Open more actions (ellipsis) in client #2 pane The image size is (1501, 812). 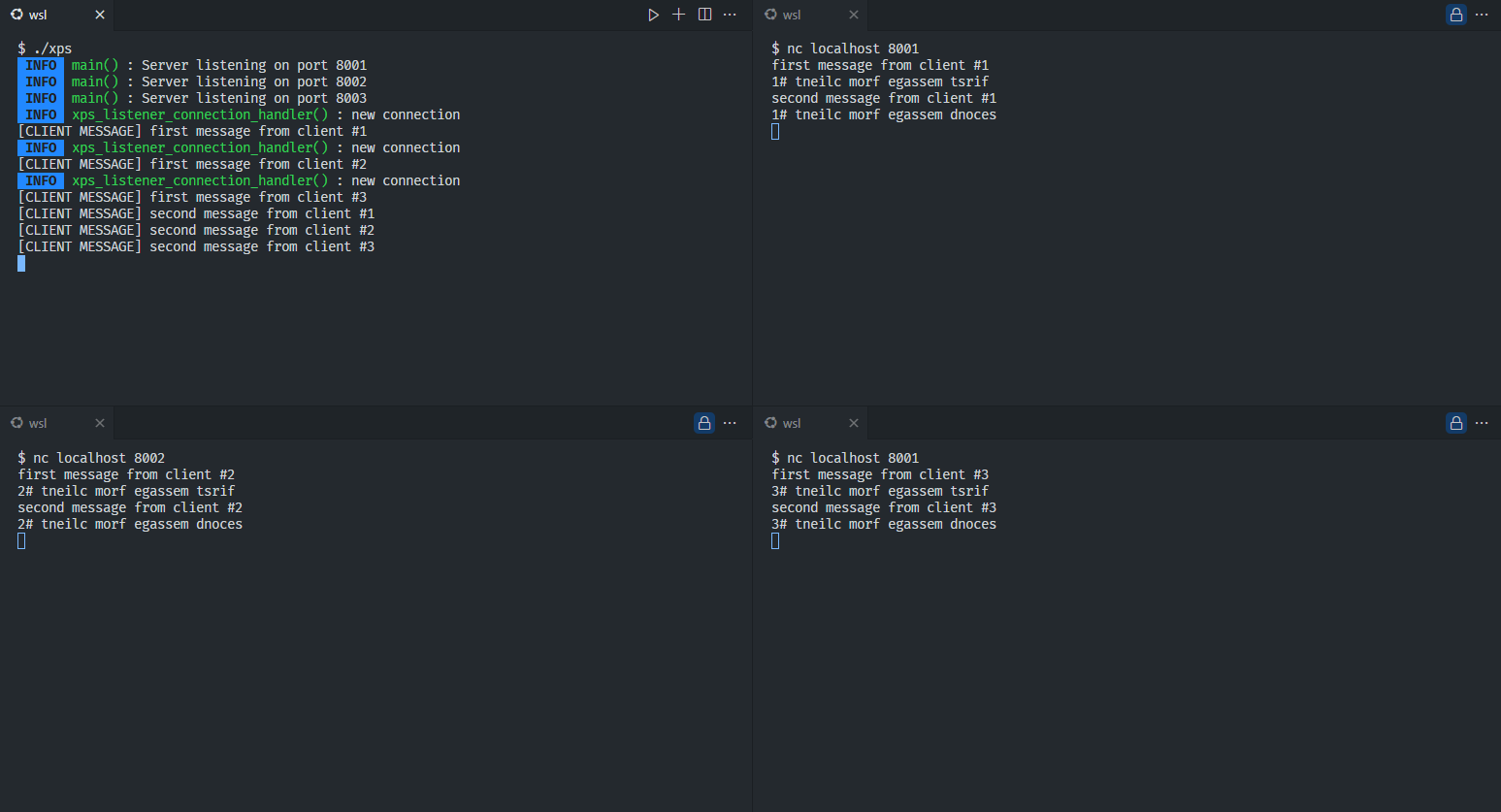[x=730, y=423]
